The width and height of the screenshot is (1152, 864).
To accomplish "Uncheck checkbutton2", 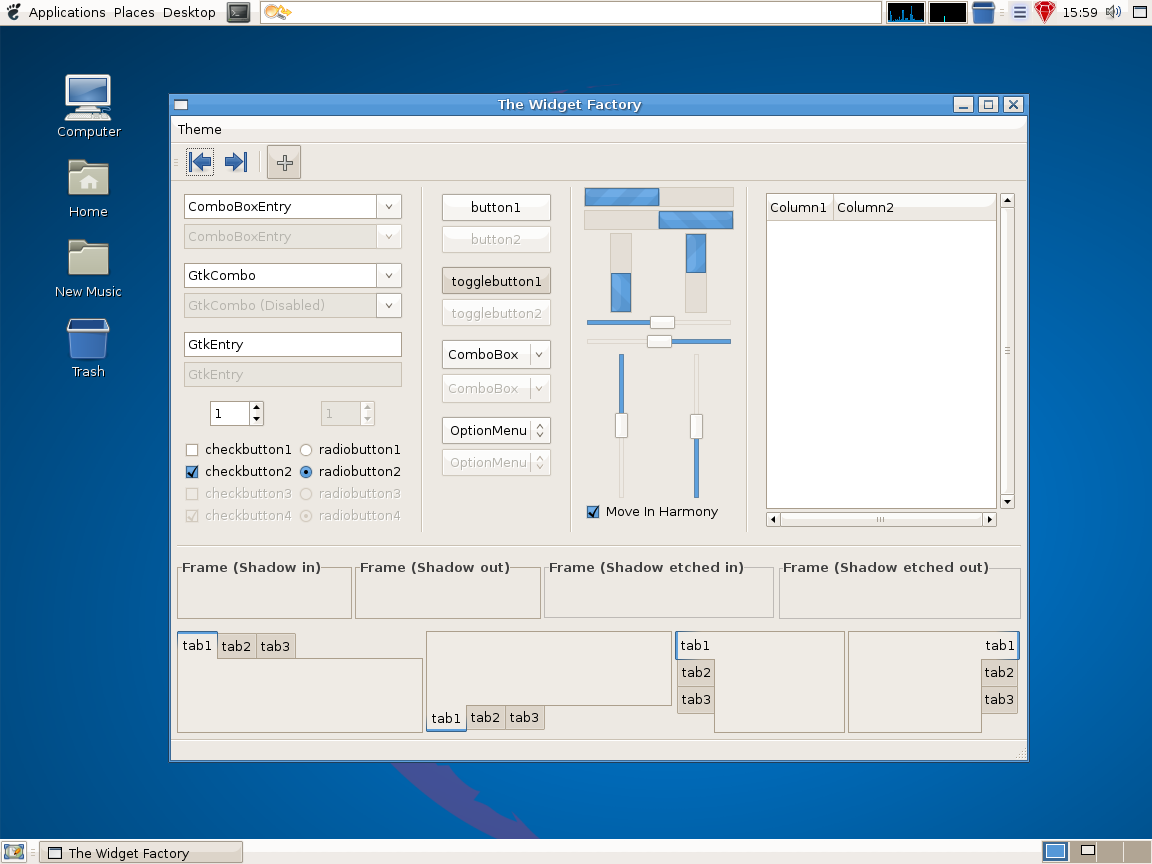I will tap(192, 472).
